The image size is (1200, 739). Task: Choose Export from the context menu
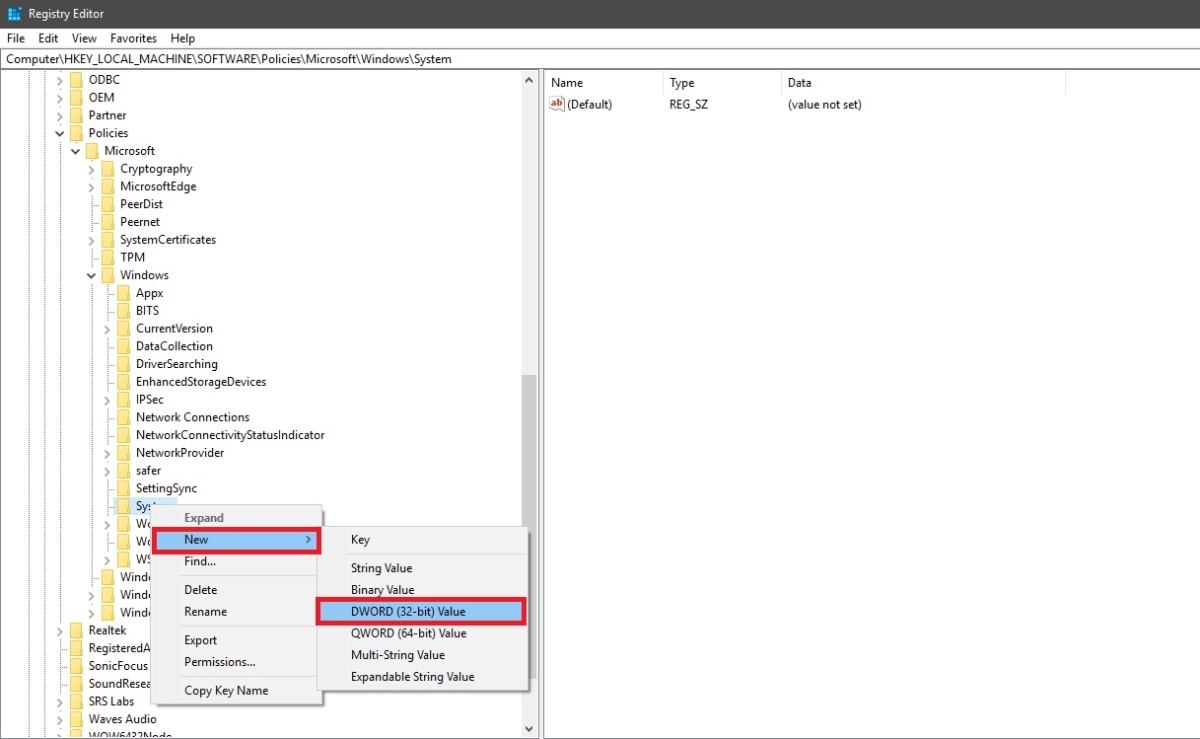[200, 639]
